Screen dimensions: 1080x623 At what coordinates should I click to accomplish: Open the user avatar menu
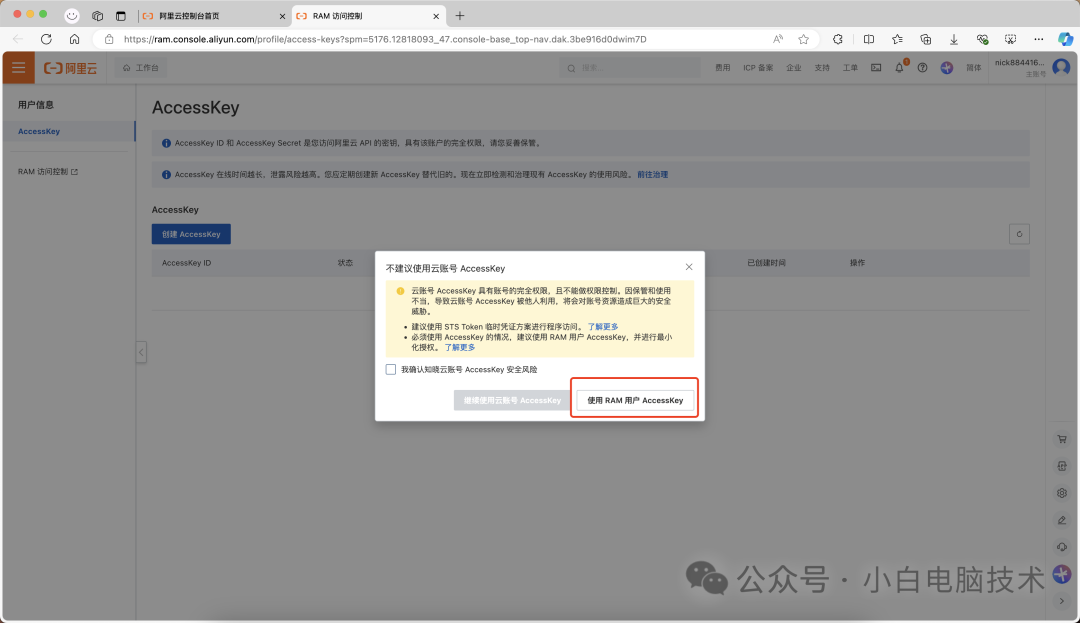1061,67
